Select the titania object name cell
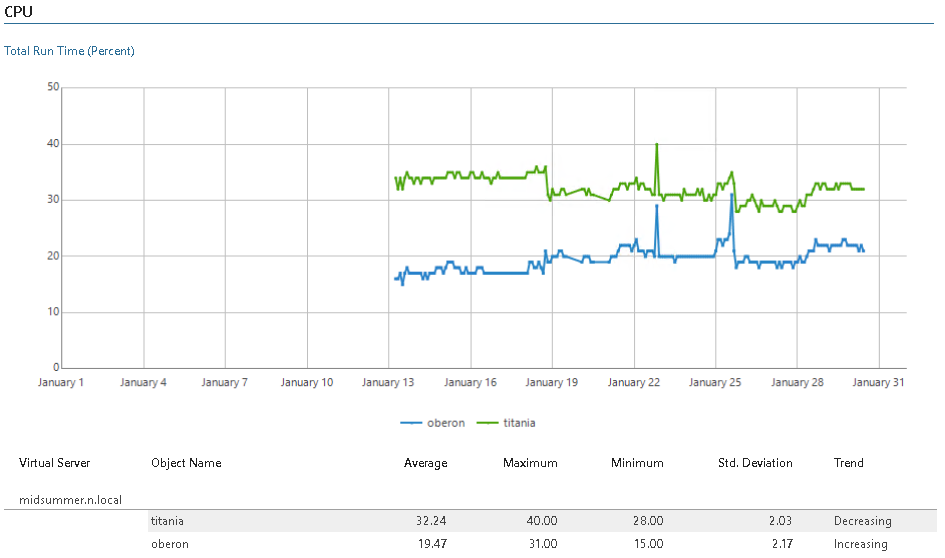 (x=167, y=521)
